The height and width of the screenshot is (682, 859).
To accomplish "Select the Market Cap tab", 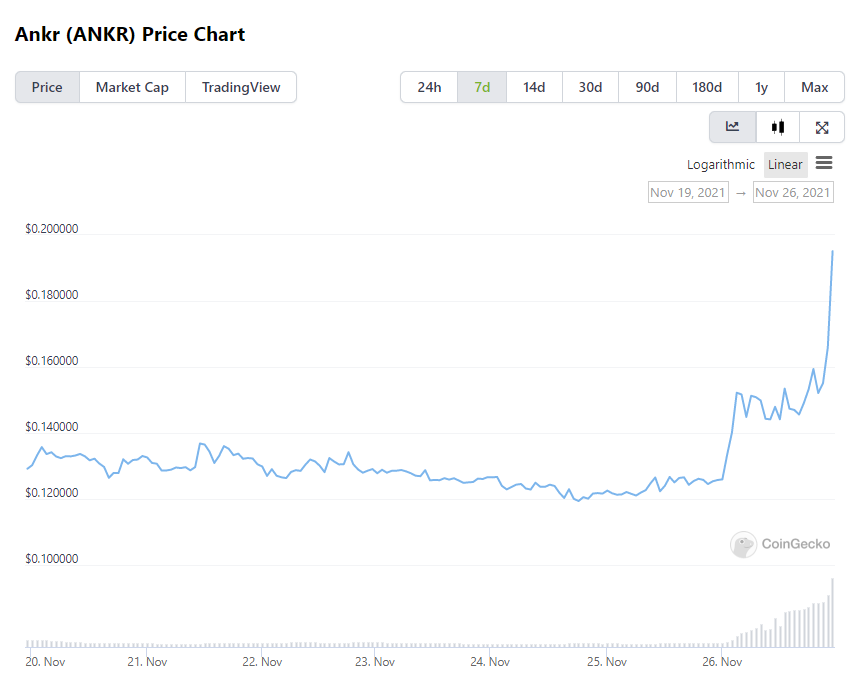I will (132, 87).
